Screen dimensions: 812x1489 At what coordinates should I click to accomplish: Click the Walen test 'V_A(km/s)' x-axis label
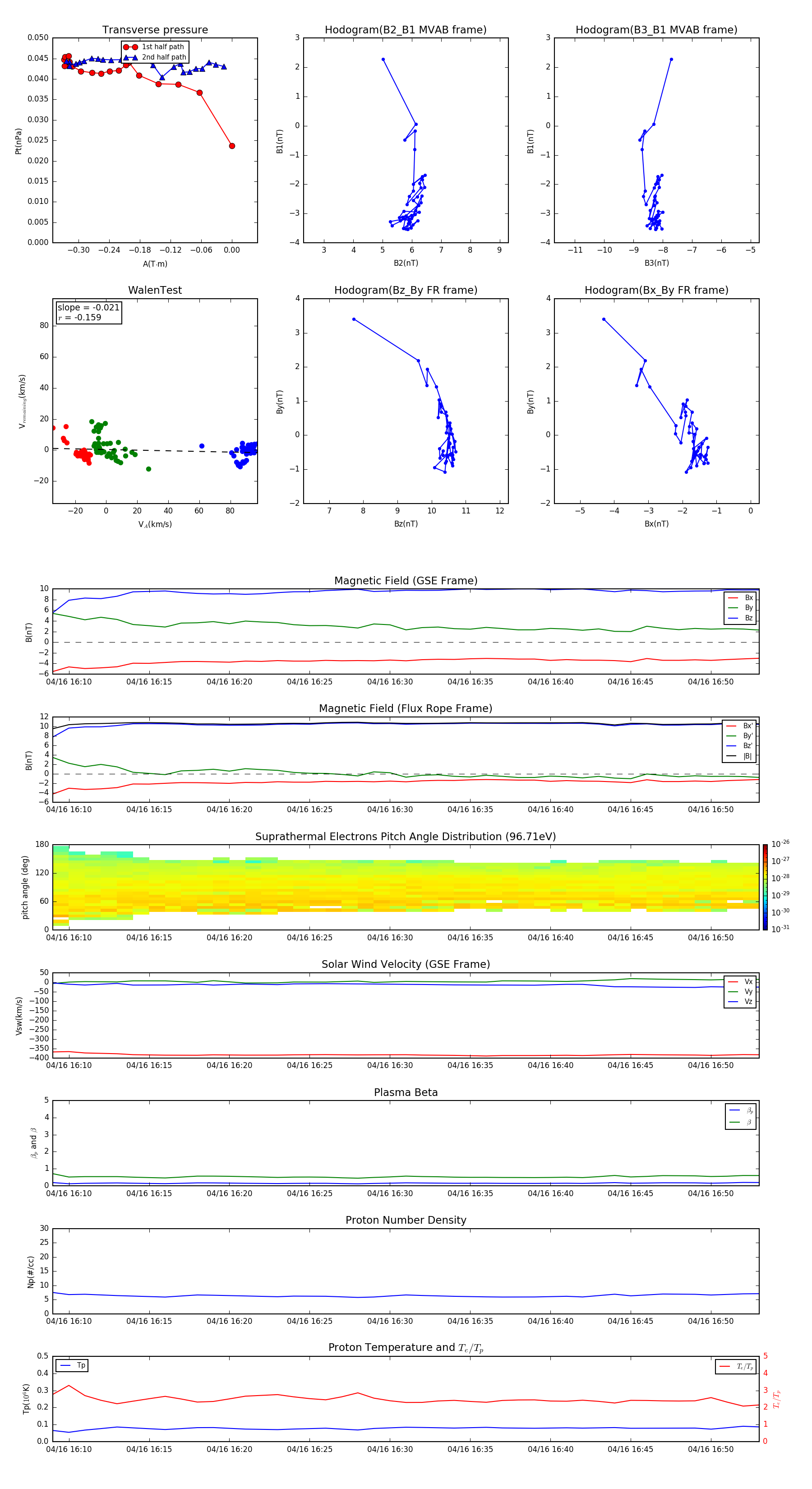tap(155, 524)
